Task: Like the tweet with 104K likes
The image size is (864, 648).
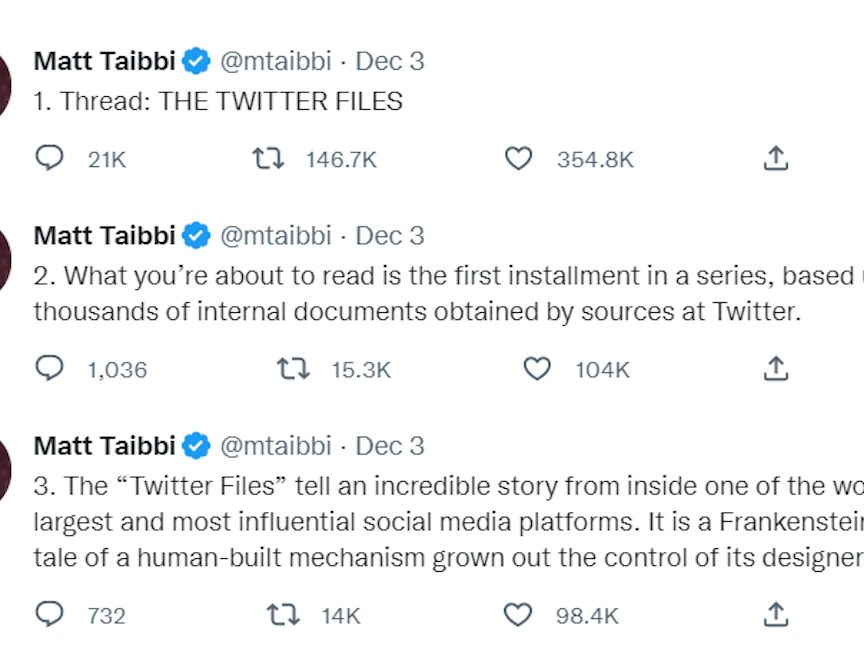Action: tap(538, 369)
